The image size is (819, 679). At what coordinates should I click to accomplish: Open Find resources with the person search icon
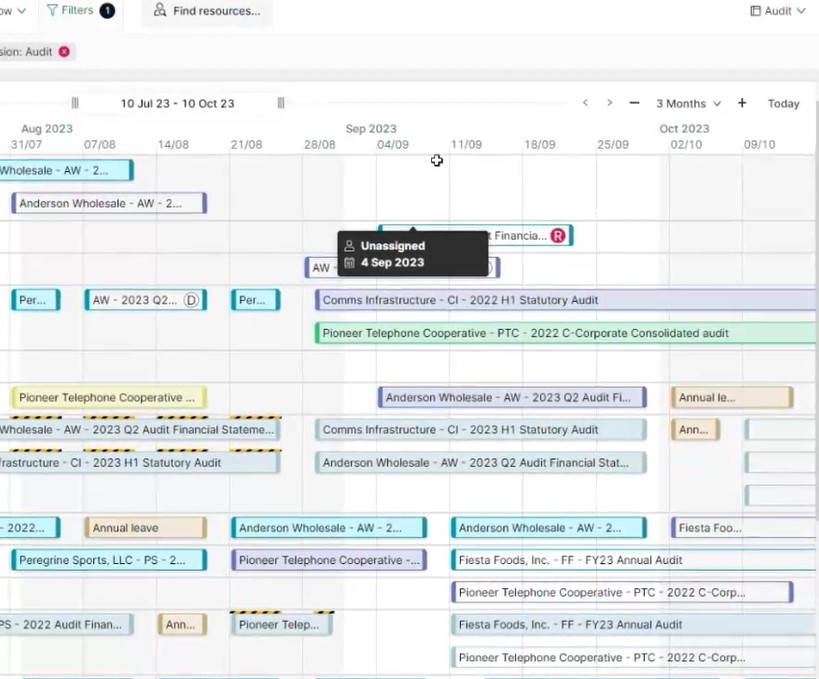(x=159, y=11)
